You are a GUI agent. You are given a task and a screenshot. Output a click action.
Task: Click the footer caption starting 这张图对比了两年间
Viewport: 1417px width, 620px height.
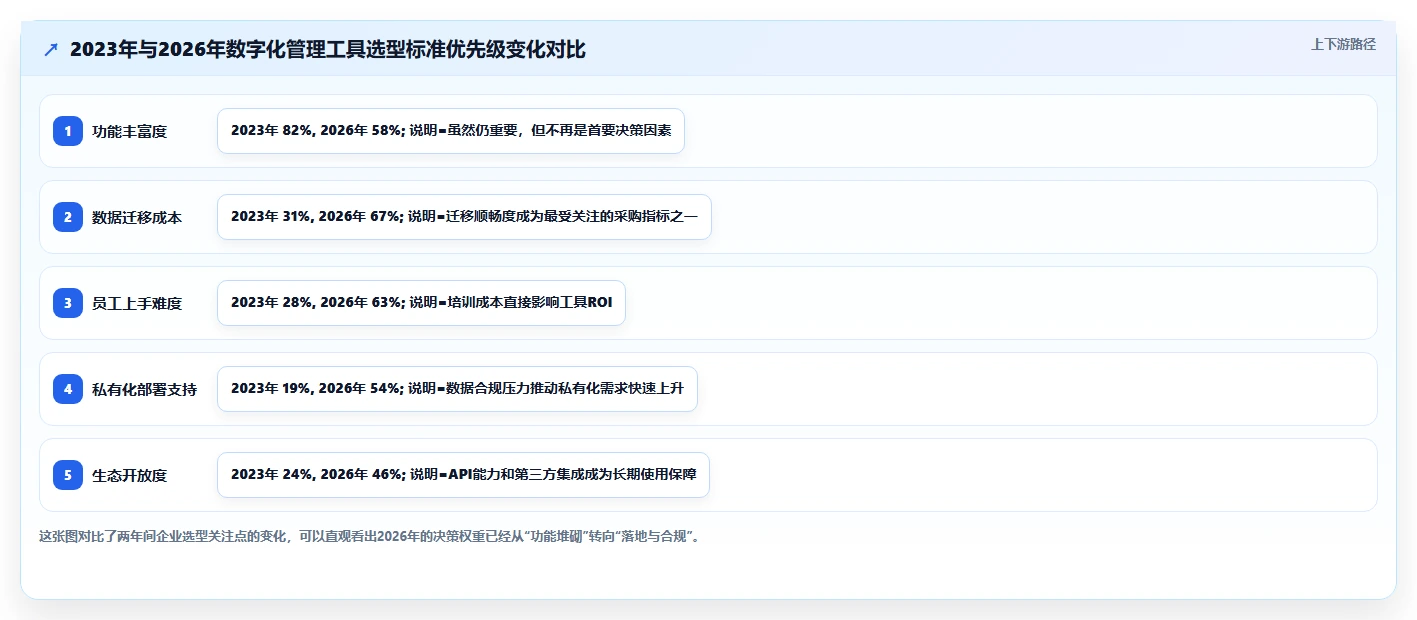[372, 536]
